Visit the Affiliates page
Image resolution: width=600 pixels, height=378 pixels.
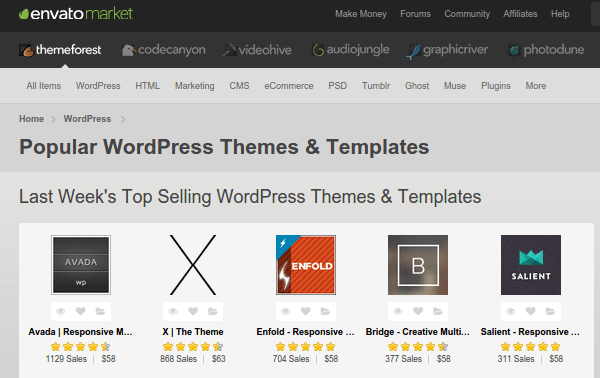pyautogui.click(x=520, y=14)
